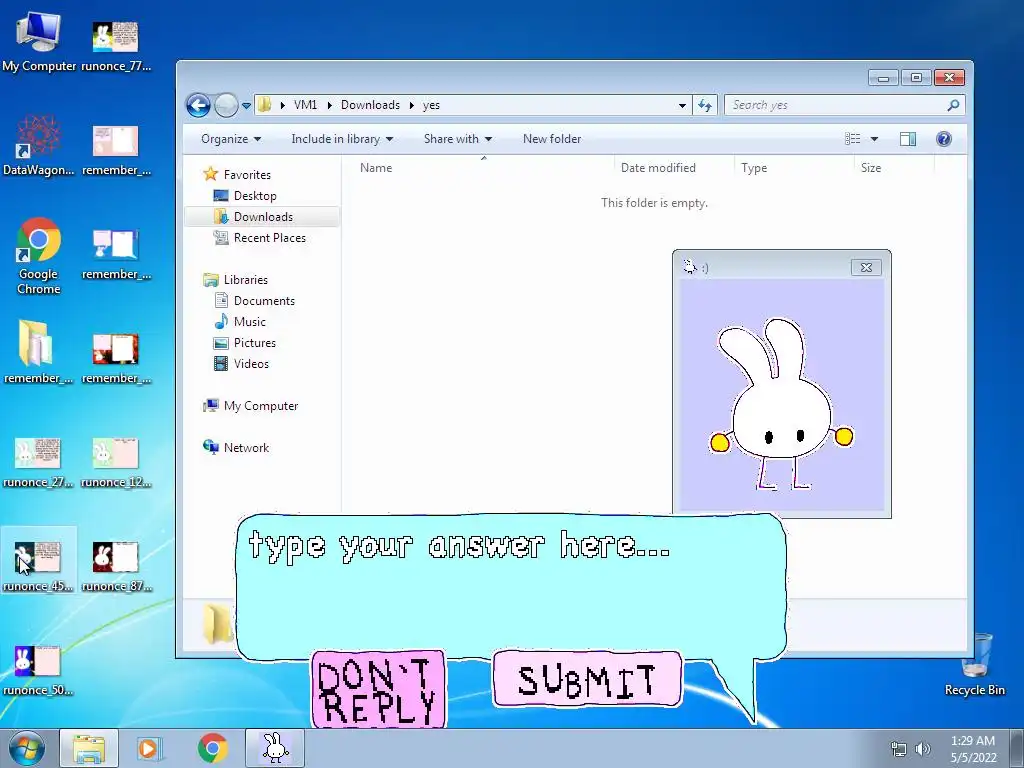The image size is (1024, 768).
Task: Open Chrome from the taskbar
Action: 212,748
